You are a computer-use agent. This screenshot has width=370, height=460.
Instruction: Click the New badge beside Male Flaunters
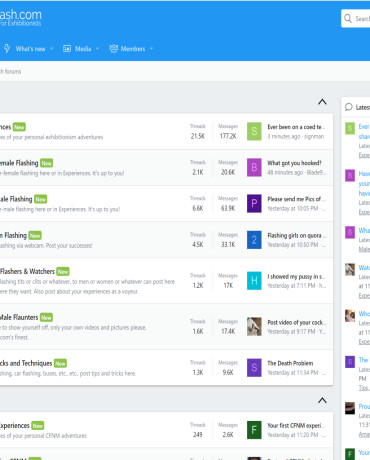click(x=46, y=317)
